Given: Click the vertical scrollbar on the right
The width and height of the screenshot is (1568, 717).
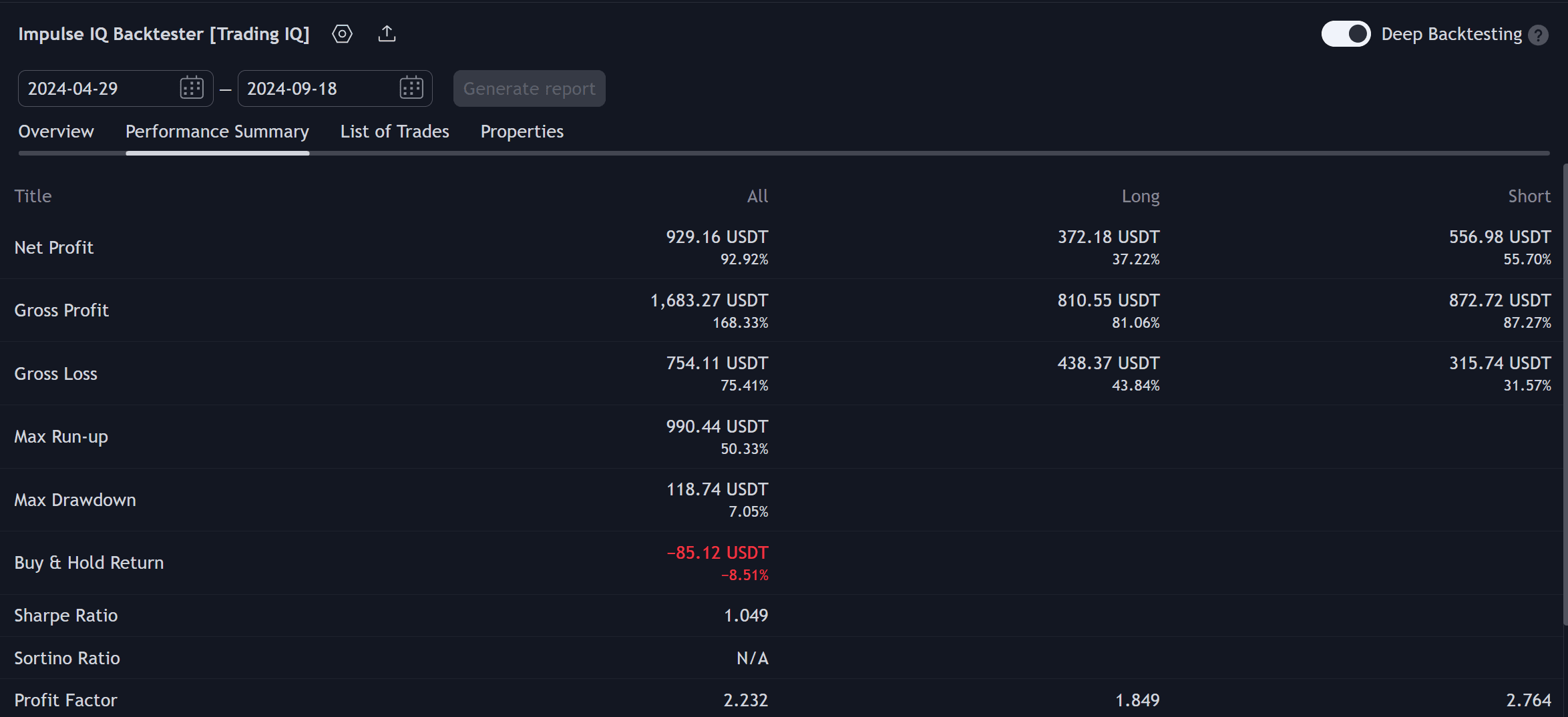Looking at the screenshot, I should [x=1564, y=394].
